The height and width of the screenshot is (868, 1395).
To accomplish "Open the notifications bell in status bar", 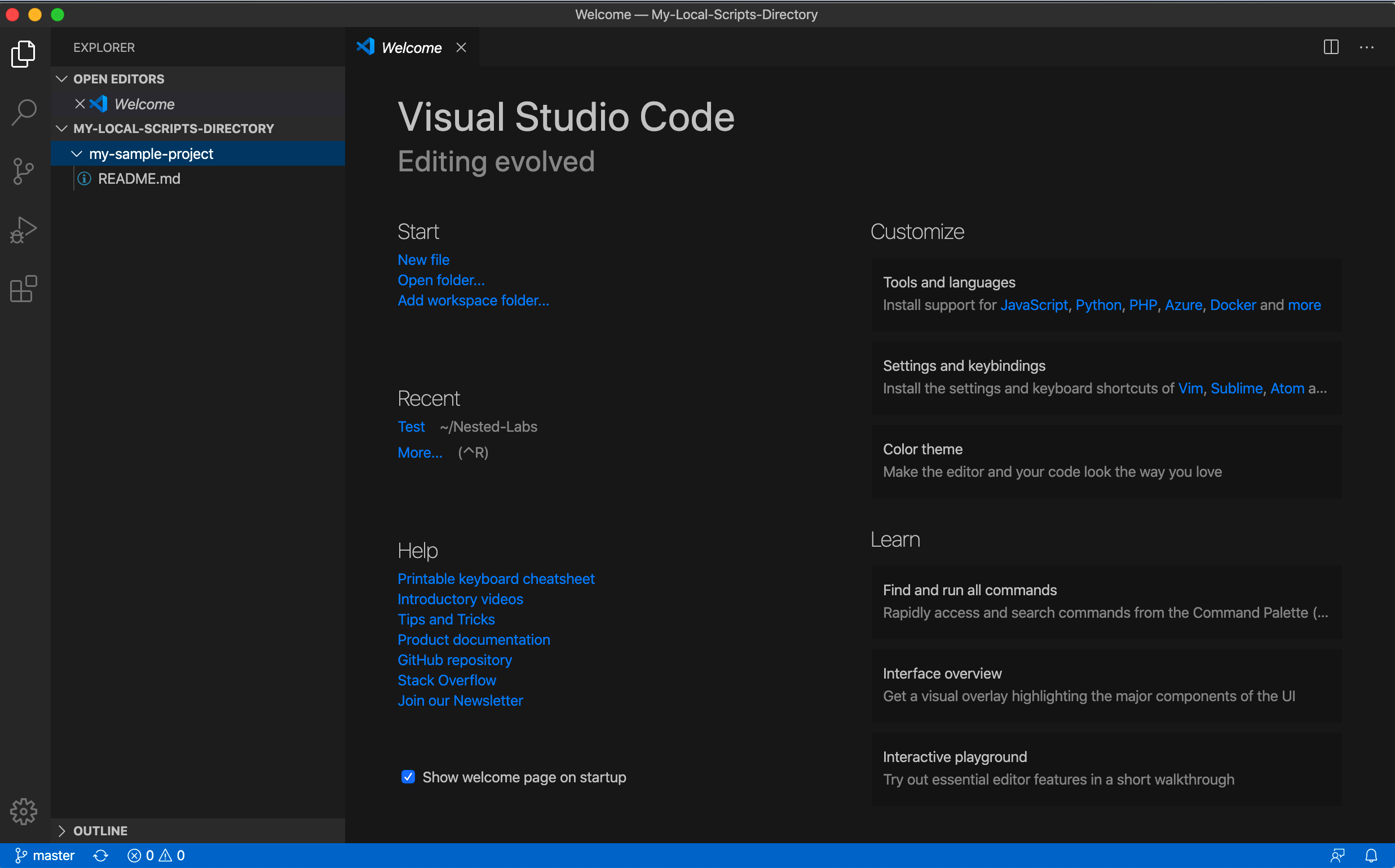I will [1371, 856].
